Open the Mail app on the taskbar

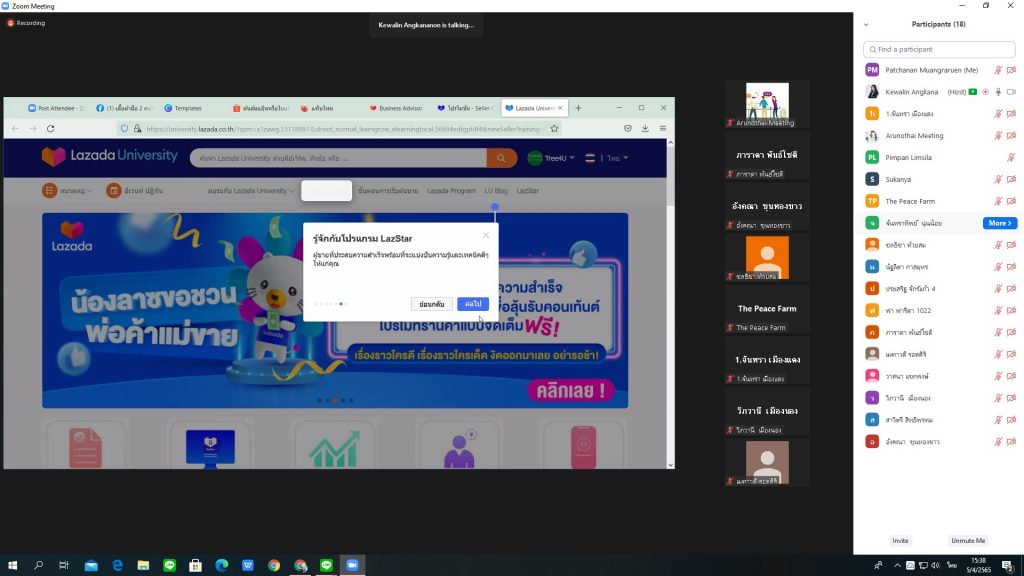point(91,566)
